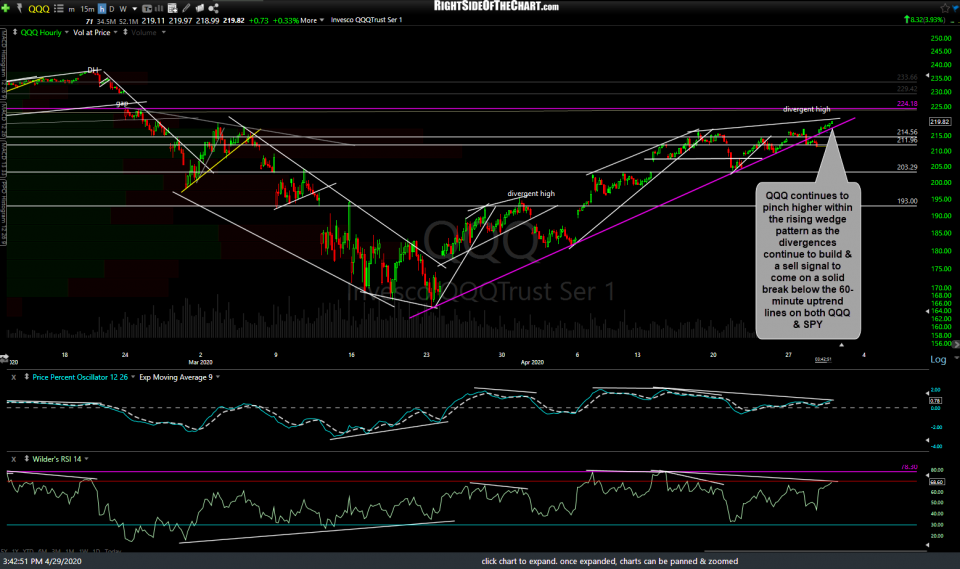The width and height of the screenshot is (960, 569).
Task: Open the timeframe dropdown arrow after W
Action: coord(135,9)
